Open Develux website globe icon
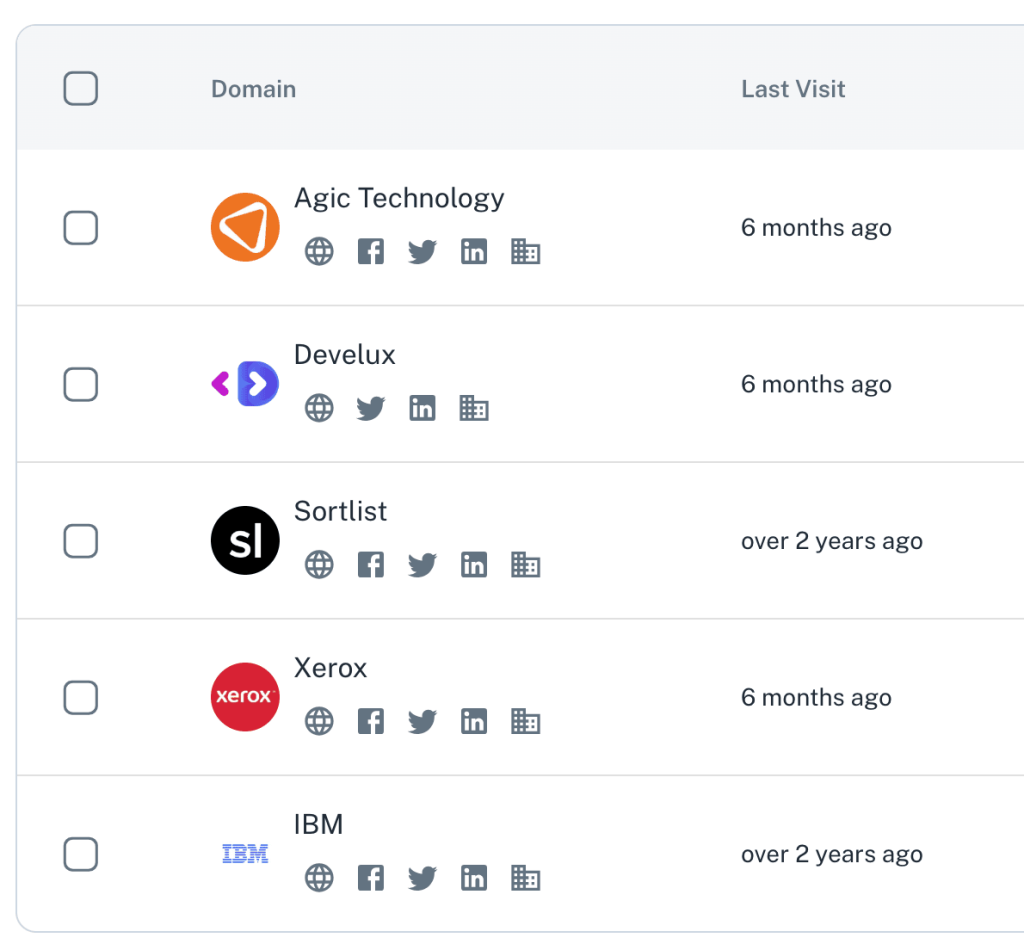 [319, 408]
